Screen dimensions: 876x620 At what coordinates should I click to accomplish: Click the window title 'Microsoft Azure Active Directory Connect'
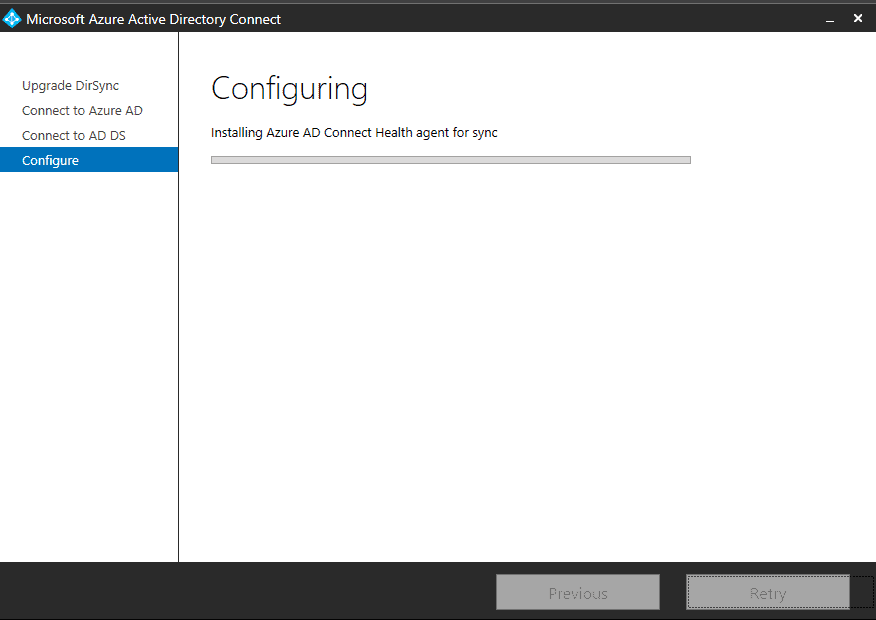click(154, 20)
